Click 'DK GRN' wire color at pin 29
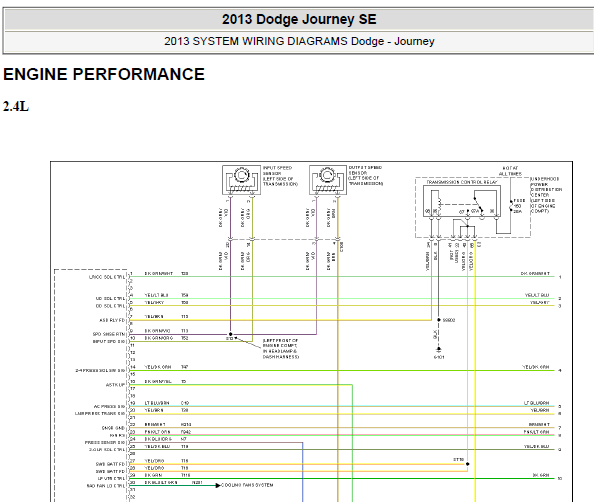 pyautogui.click(x=153, y=475)
